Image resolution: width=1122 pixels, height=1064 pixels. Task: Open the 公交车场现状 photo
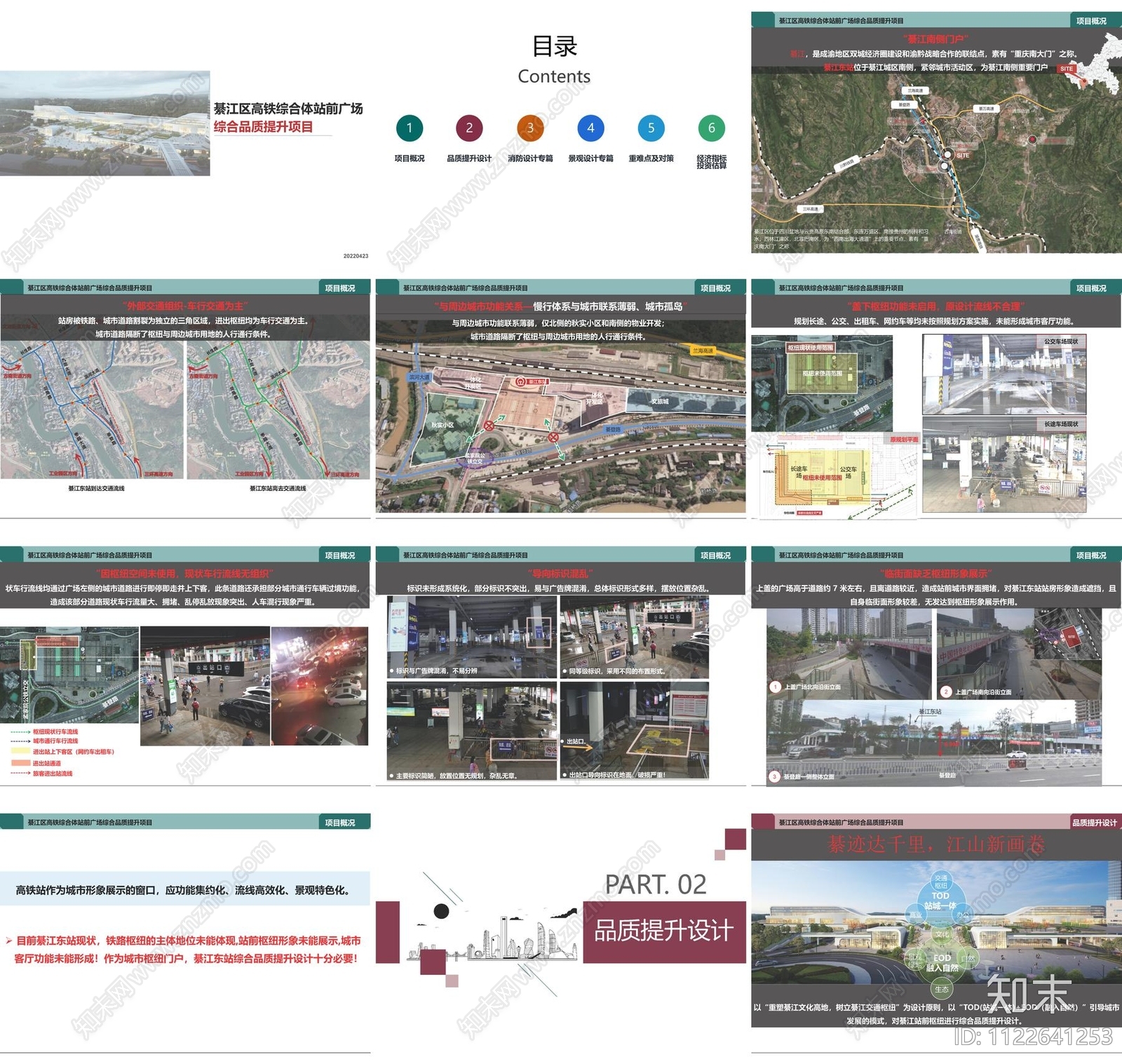(1004, 375)
